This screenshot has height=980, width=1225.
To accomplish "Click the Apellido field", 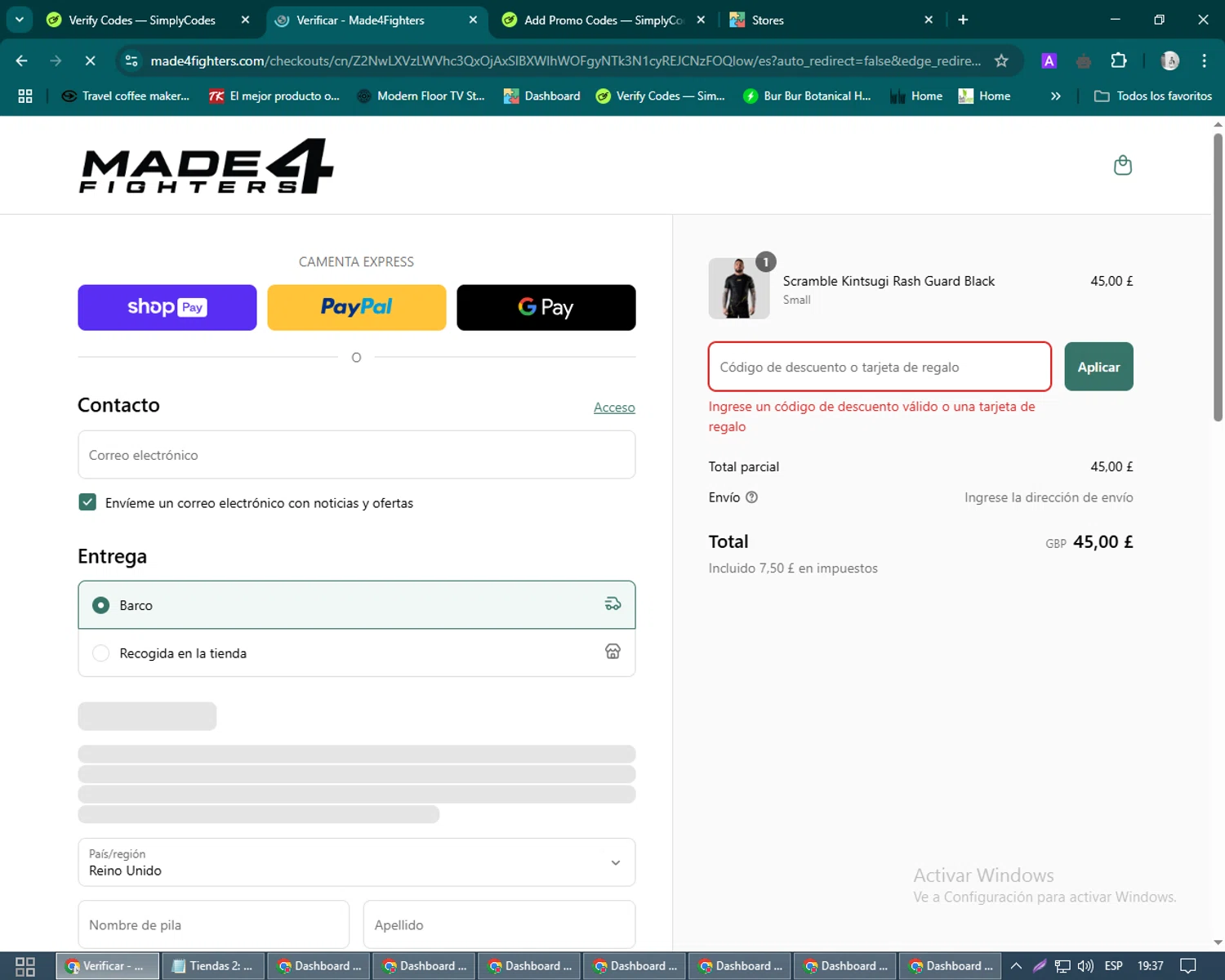I will point(499,924).
